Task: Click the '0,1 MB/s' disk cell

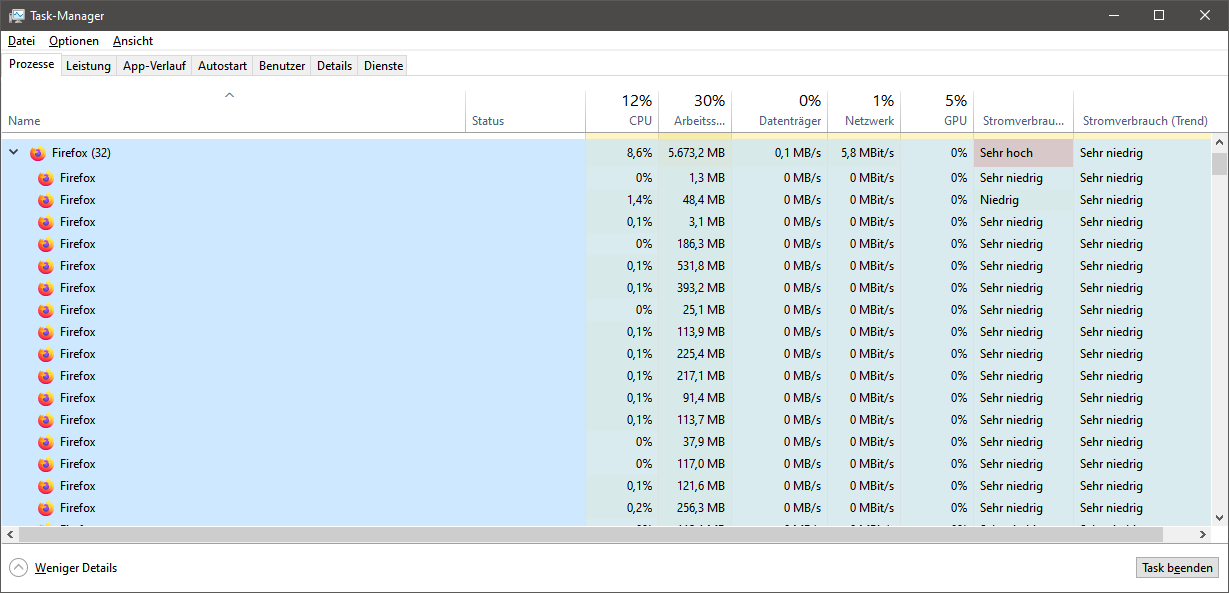Action: (779, 153)
